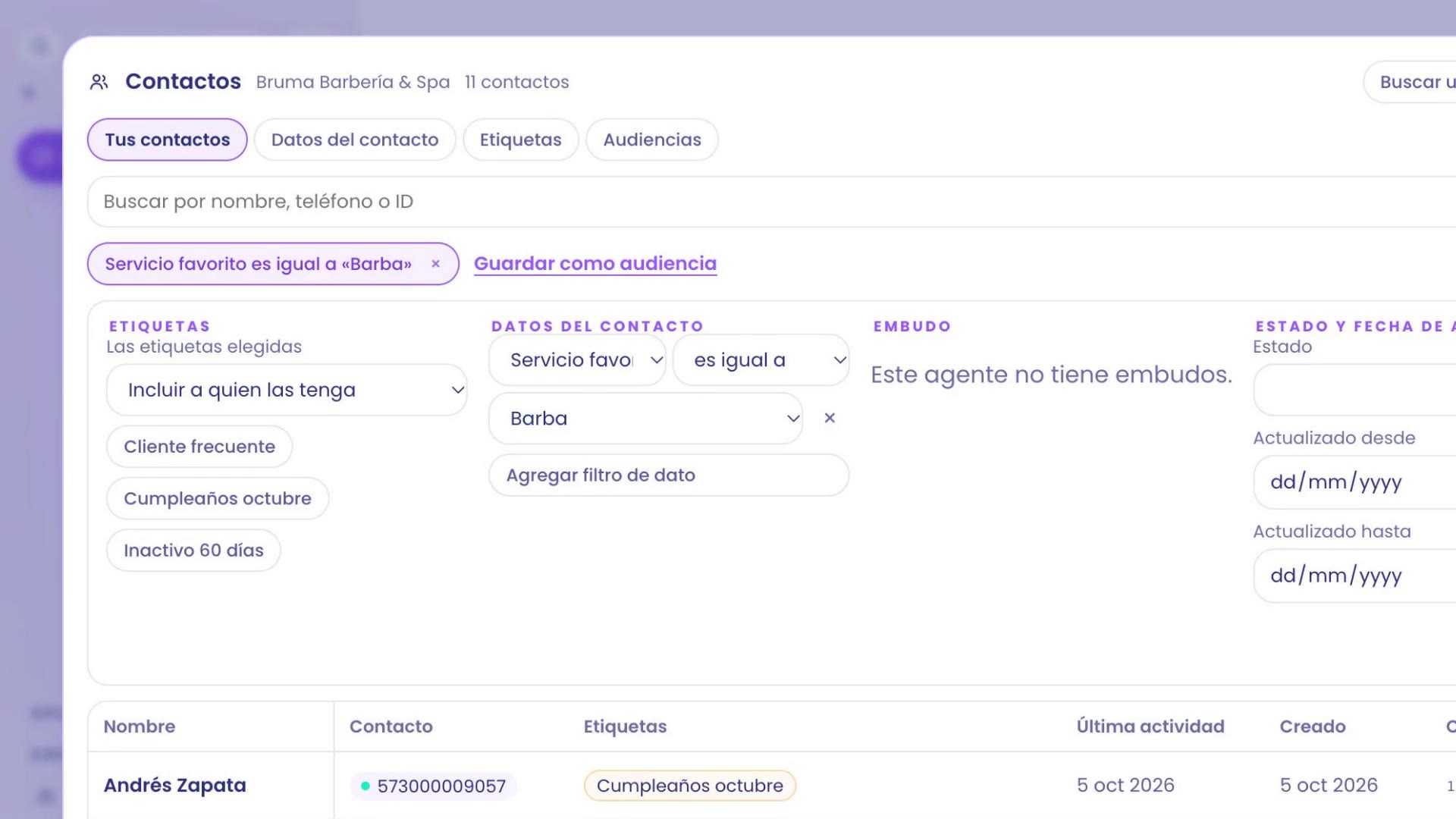This screenshot has height=819, width=1456.
Task: Click the purple round sidebar button
Action: click(x=42, y=158)
